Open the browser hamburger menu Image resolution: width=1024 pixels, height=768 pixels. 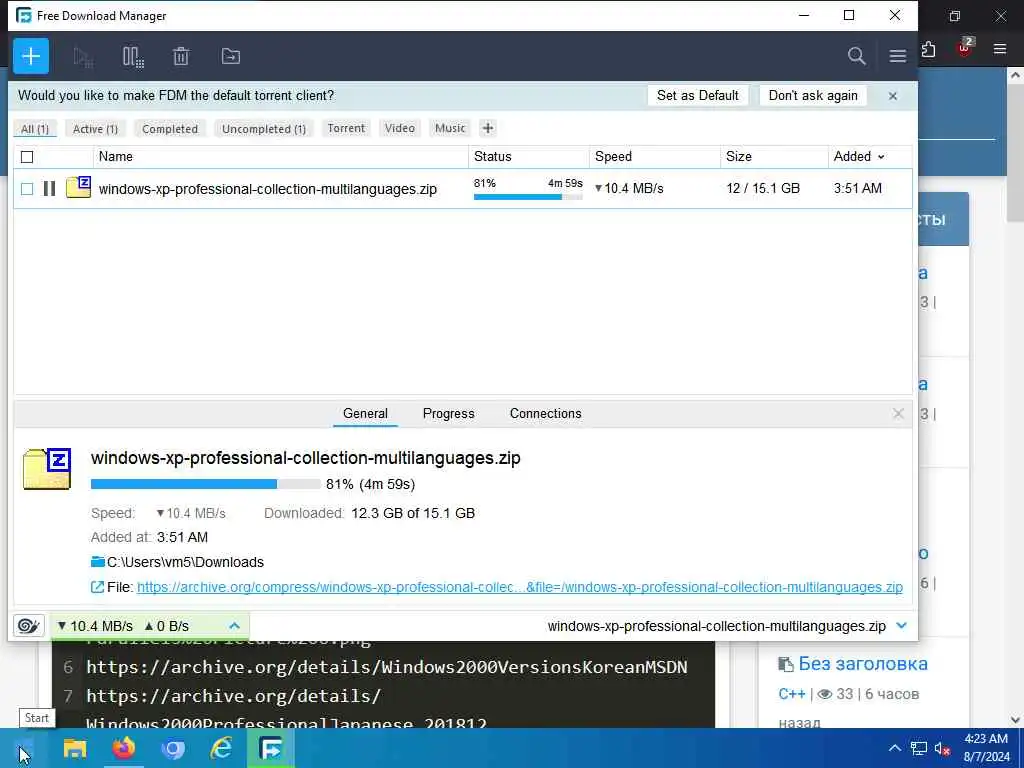tap(1000, 49)
